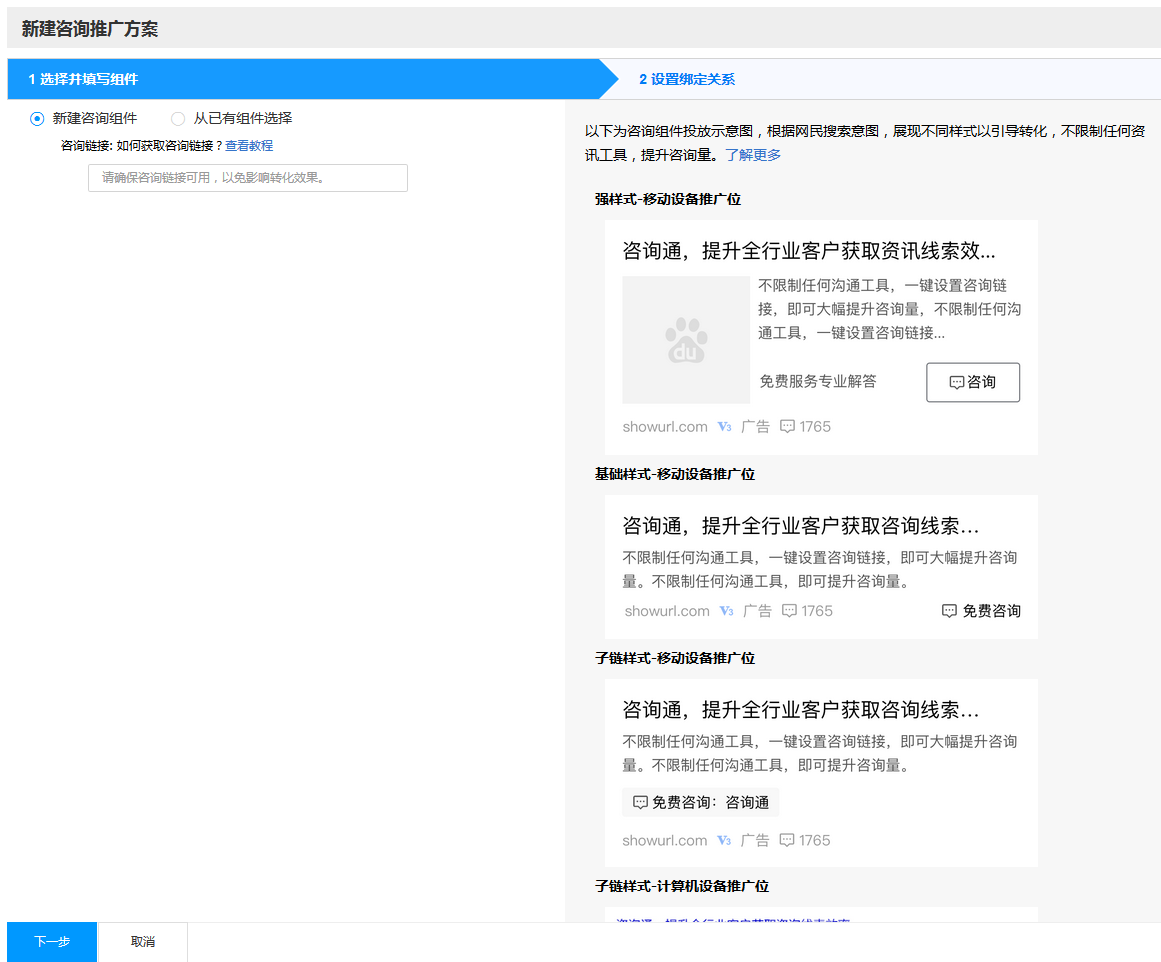The image size is (1161, 962).
Task: Click the chat icon beside 1765 in 子链样式 preview
Action: [x=787, y=841]
